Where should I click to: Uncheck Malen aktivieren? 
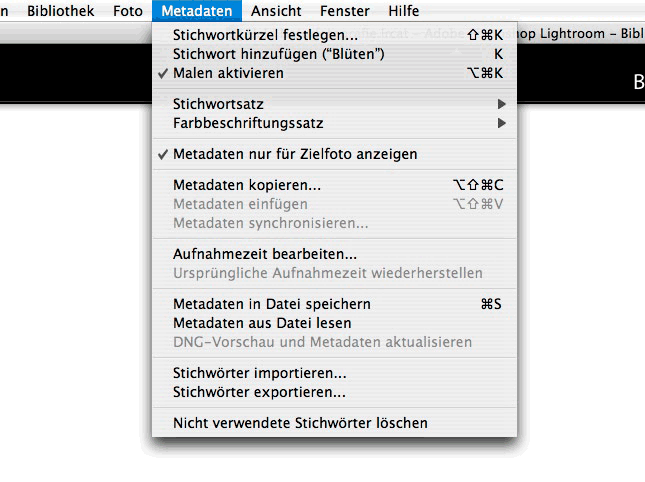pos(334,73)
